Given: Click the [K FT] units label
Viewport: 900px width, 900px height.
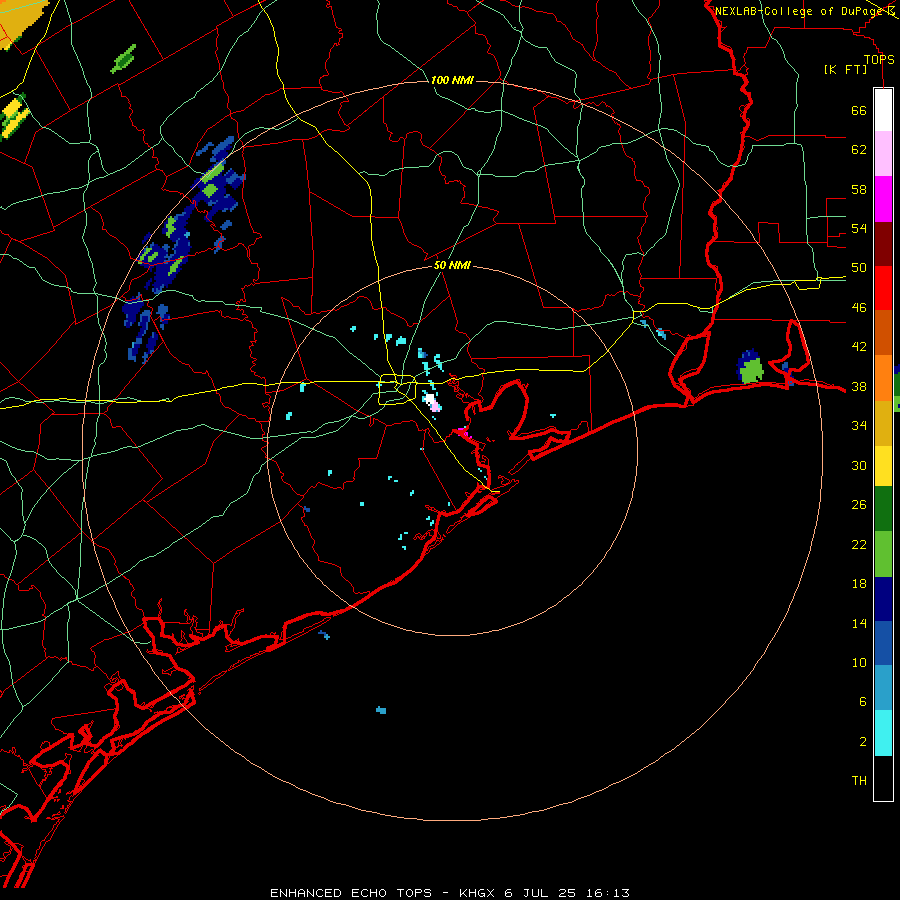Looking at the screenshot, I should [x=845, y=69].
